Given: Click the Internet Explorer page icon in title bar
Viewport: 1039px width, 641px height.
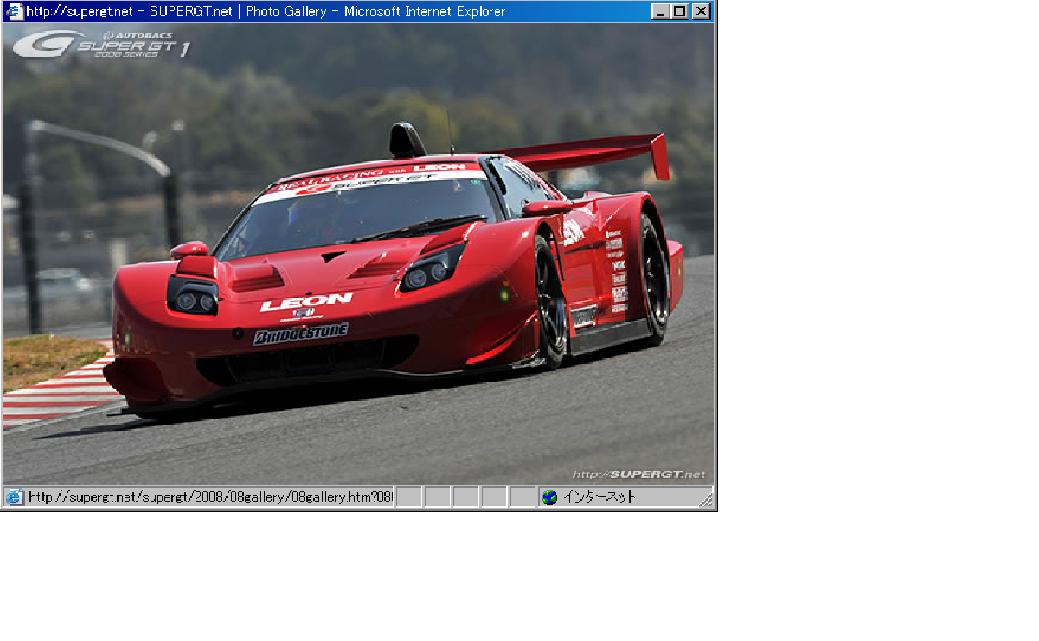Looking at the screenshot, I should coord(14,11).
